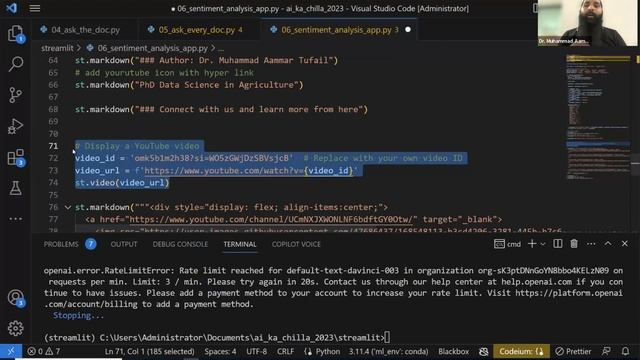Open the Search view
Screen dimensions: 640x360
pos(16,64)
